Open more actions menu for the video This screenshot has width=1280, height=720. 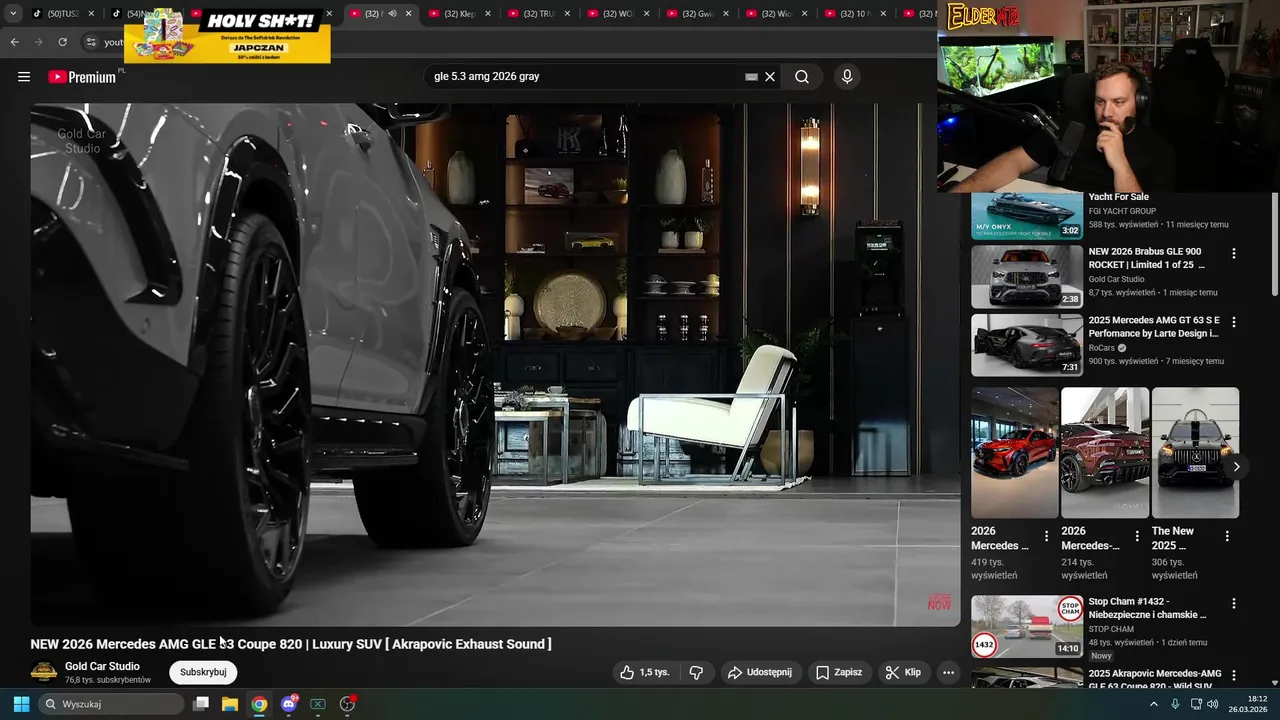click(948, 672)
